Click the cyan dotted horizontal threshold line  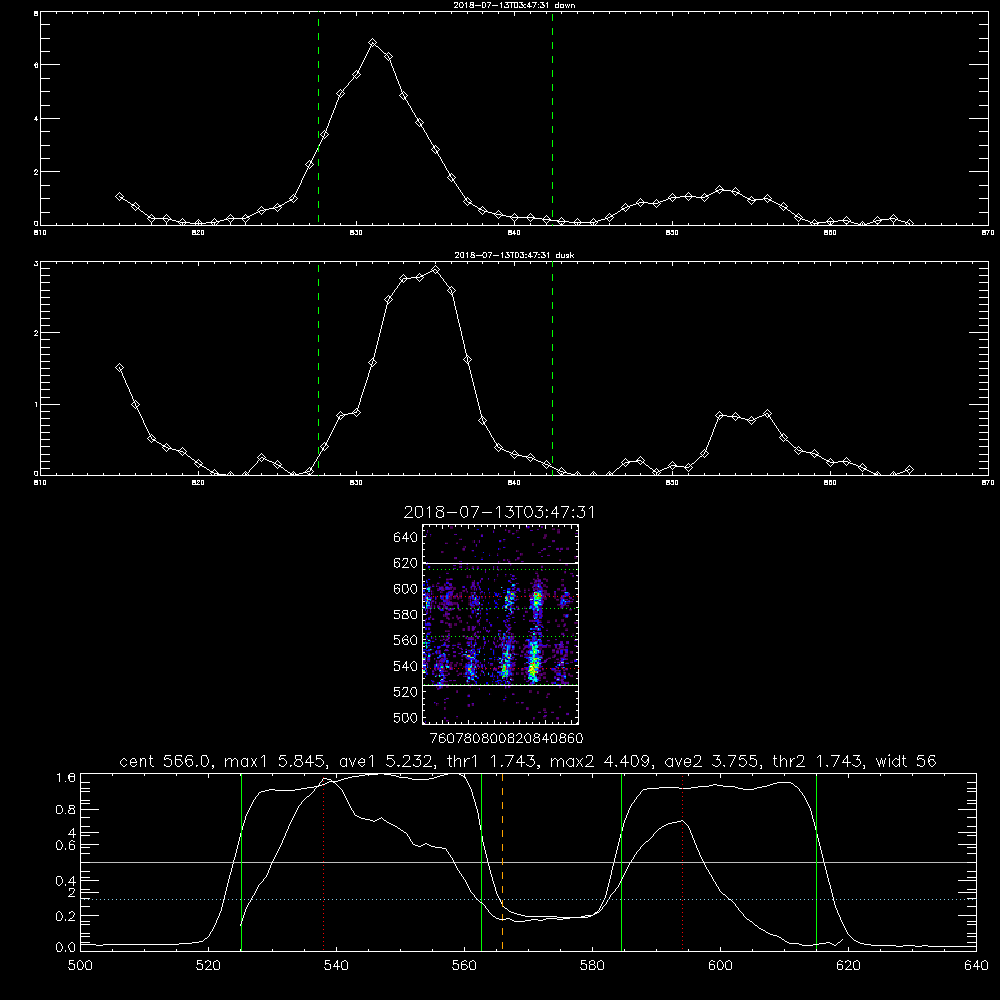[x=529, y=899]
